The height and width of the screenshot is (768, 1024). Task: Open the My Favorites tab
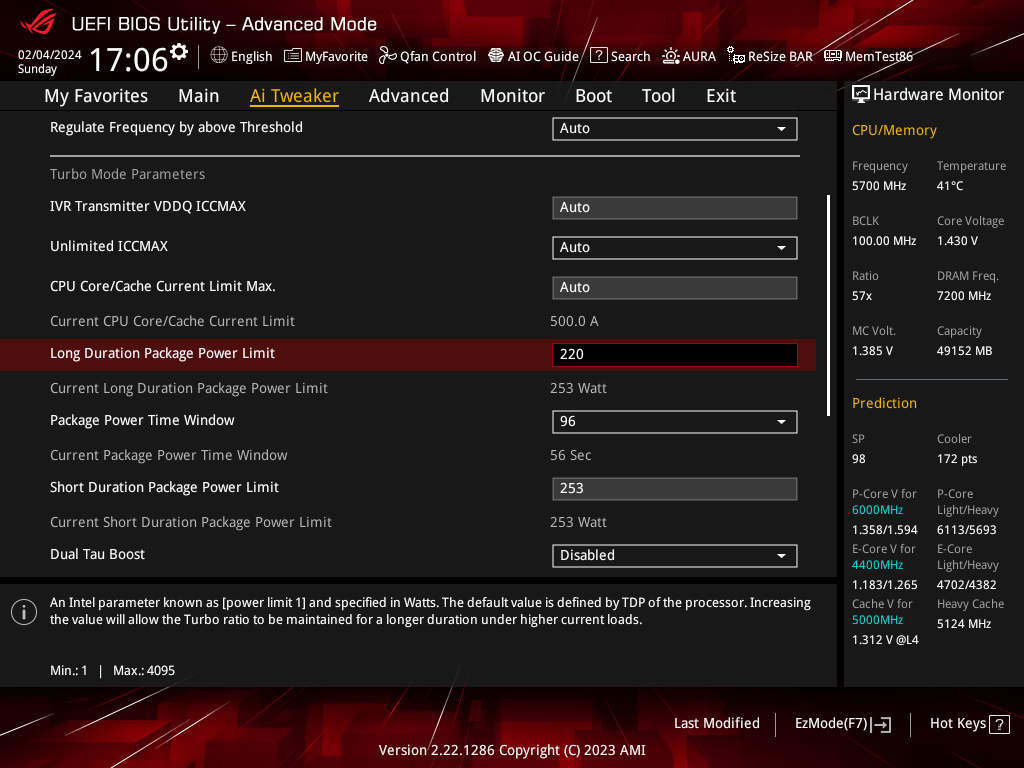point(96,96)
